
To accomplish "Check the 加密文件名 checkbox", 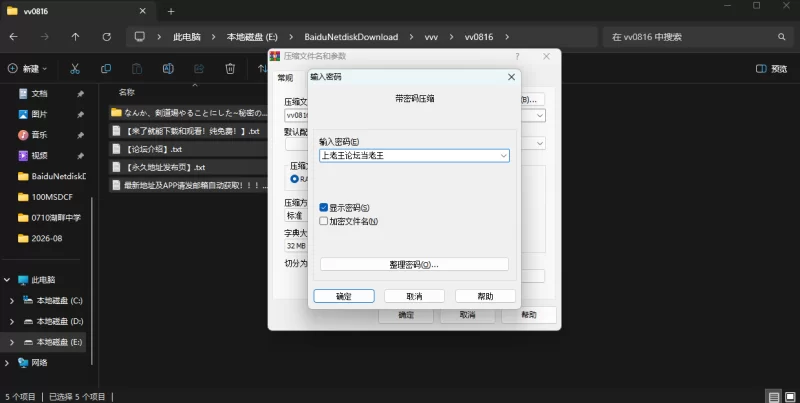I will pos(323,221).
